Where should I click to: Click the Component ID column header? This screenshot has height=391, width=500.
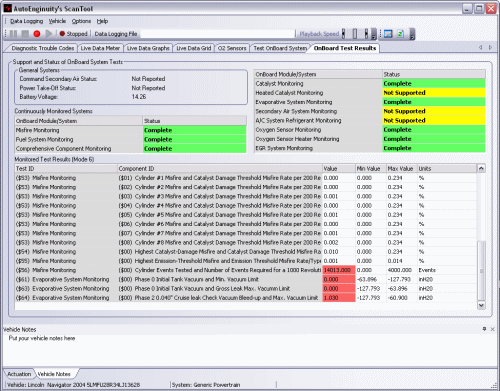point(220,169)
